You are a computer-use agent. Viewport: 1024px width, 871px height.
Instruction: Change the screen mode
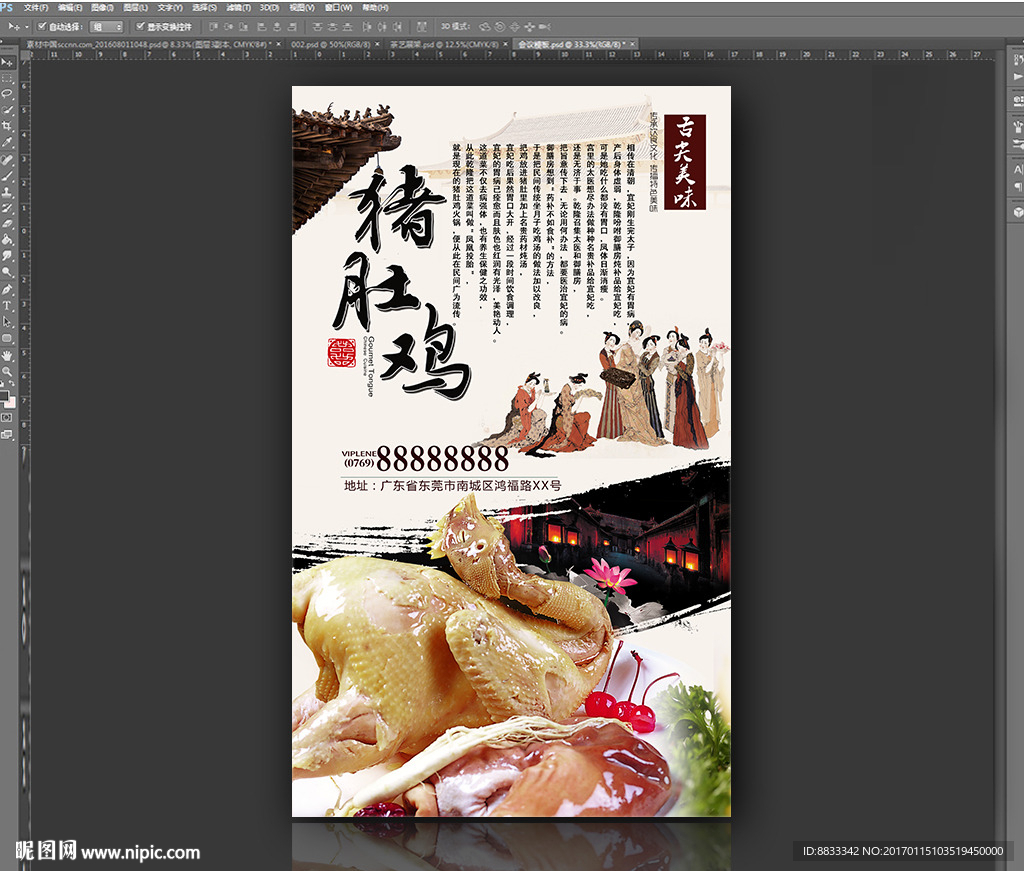click(x=7, y=434)
